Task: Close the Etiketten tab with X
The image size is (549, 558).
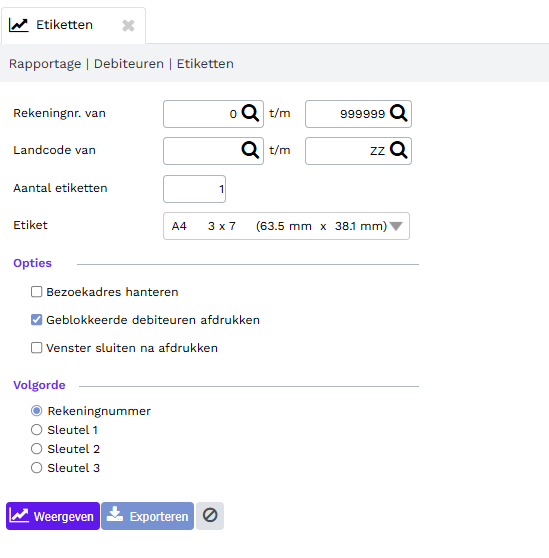Action: coord(128,26)
